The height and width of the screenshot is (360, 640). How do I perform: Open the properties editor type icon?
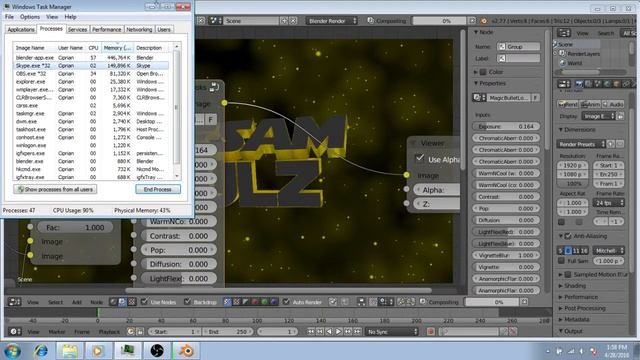[x=564, y=84]
